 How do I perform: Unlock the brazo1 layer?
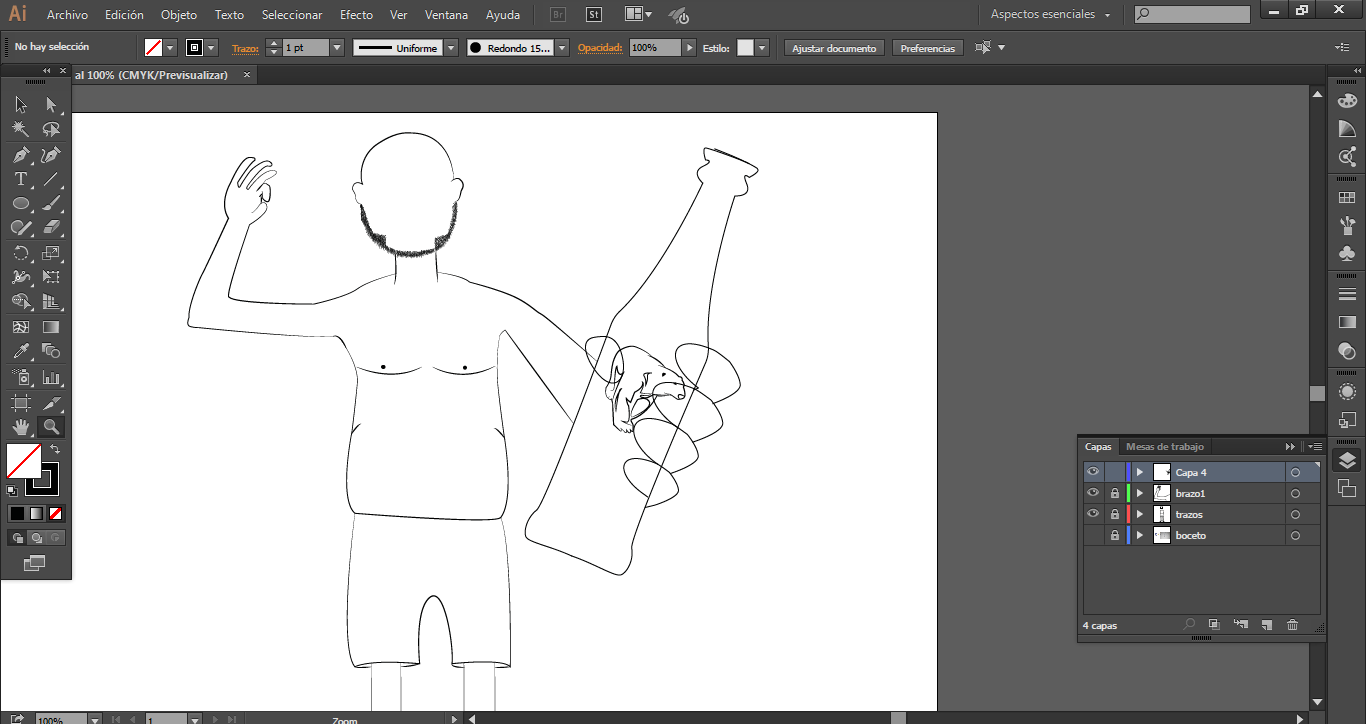(x=1115, y=493)
